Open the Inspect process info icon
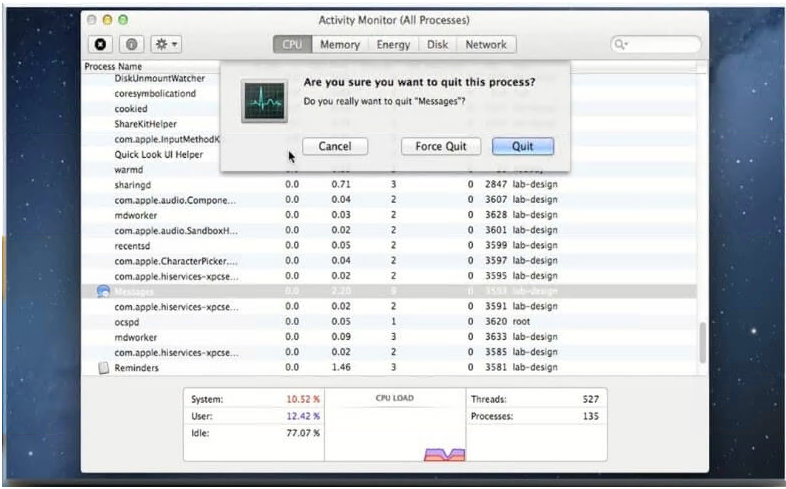The height and width of the screenshot is (489, 786). 131,45
